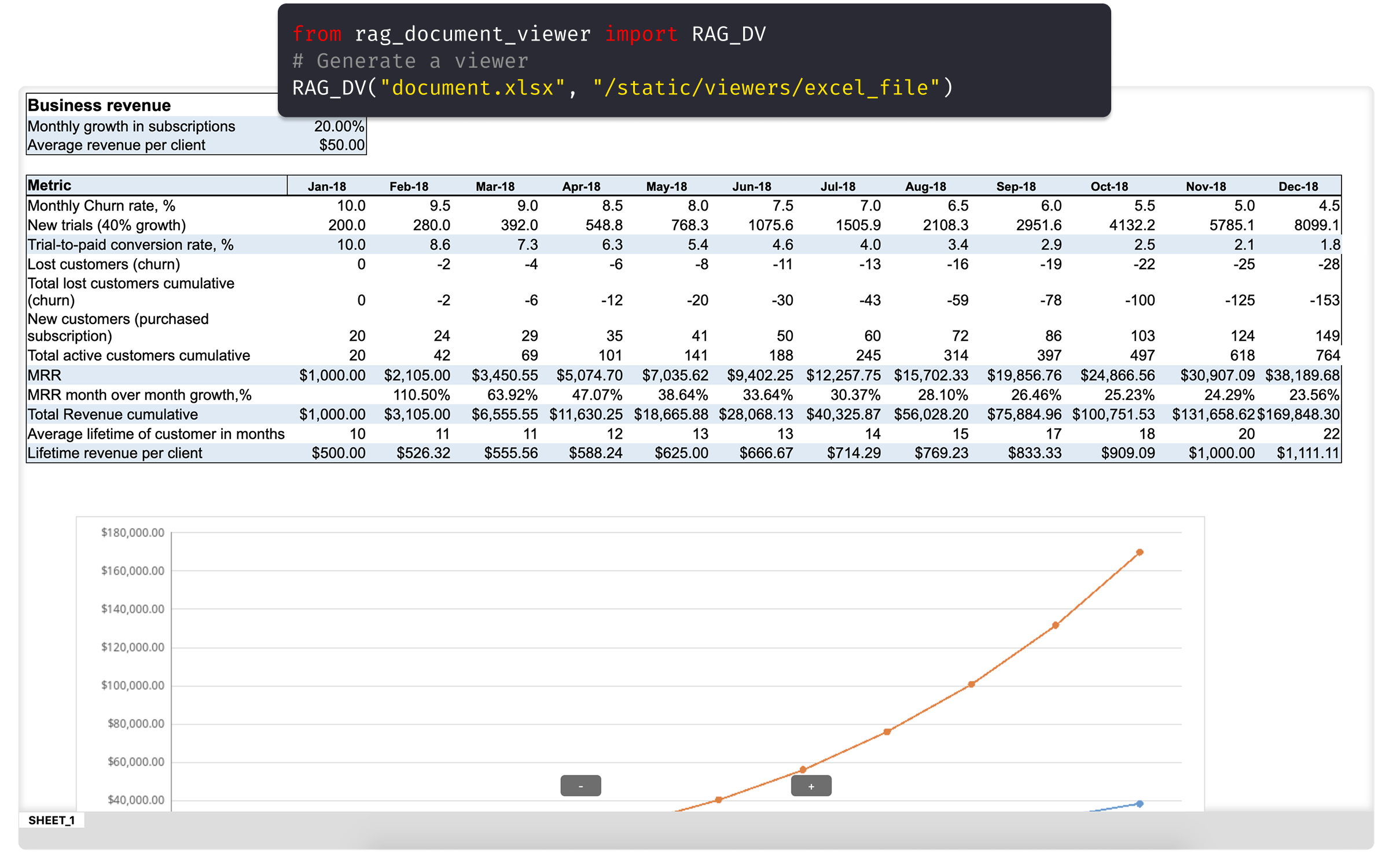This screenshot has height=868, width=1389.
Task: Click the $500.00 Jan-18 lifetime revenue cell
Action: point(338,453)
